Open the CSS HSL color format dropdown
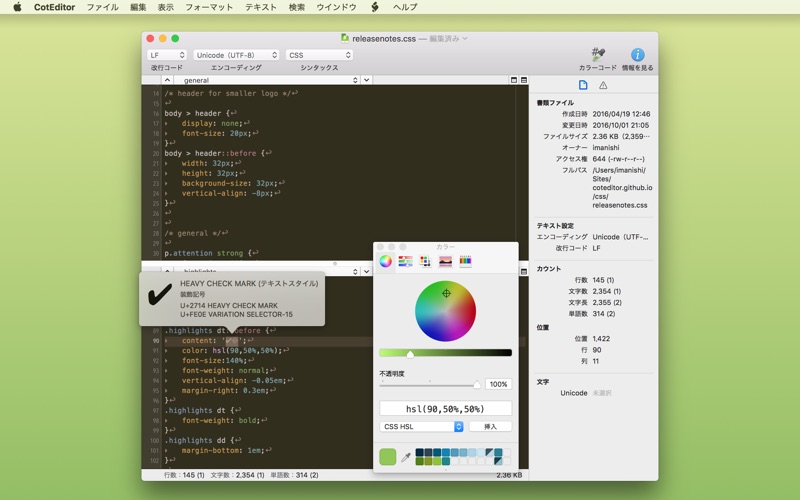This screenshot has height=500, width=800. pyautogui.click(x=421, y=427)
